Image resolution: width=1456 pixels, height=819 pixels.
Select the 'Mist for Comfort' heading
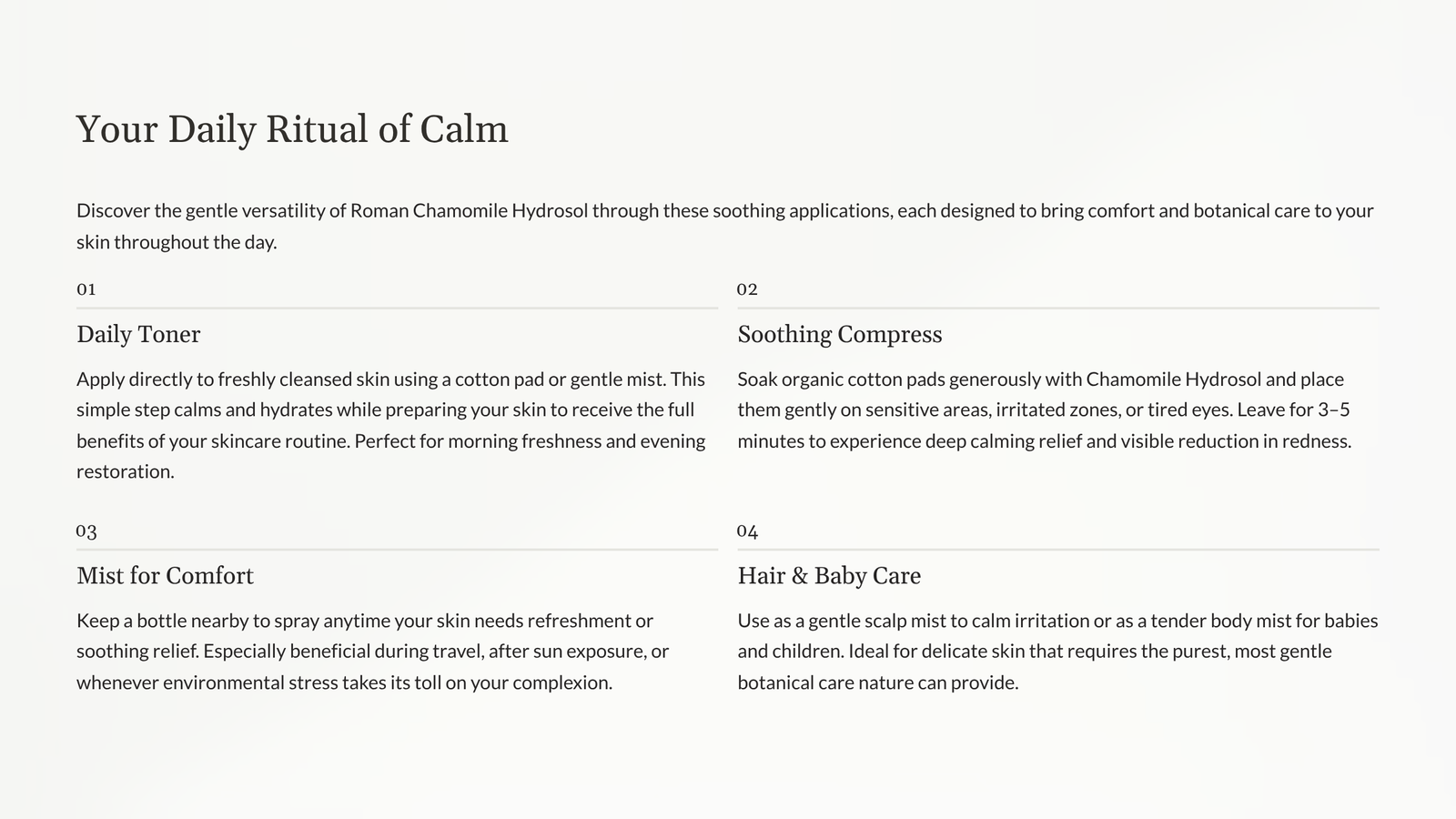pyautogui.click(x=165, y=575)
